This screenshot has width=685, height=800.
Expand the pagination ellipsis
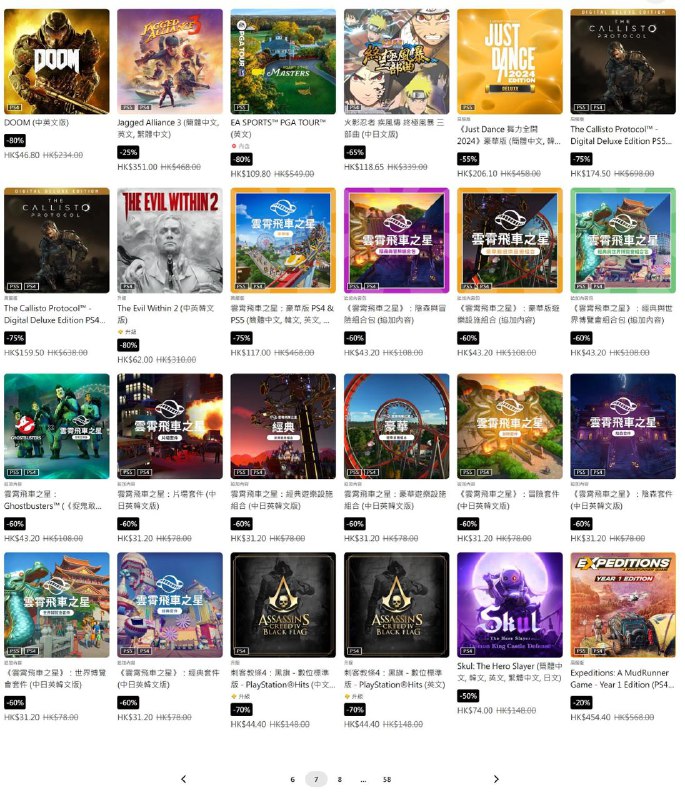tap(363, 780)
